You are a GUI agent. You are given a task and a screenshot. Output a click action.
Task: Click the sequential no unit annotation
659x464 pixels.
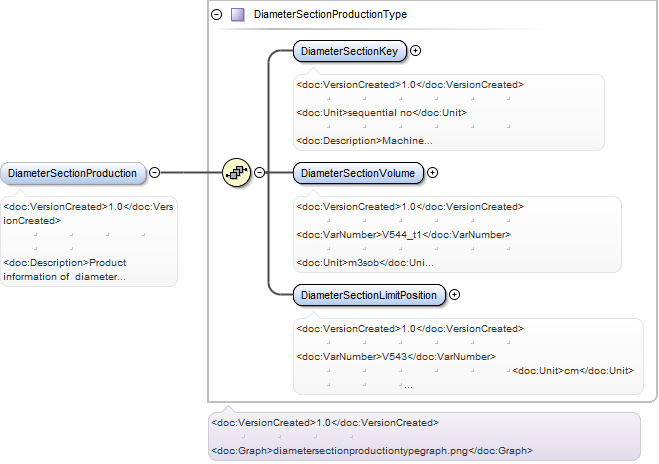[382, 113]
